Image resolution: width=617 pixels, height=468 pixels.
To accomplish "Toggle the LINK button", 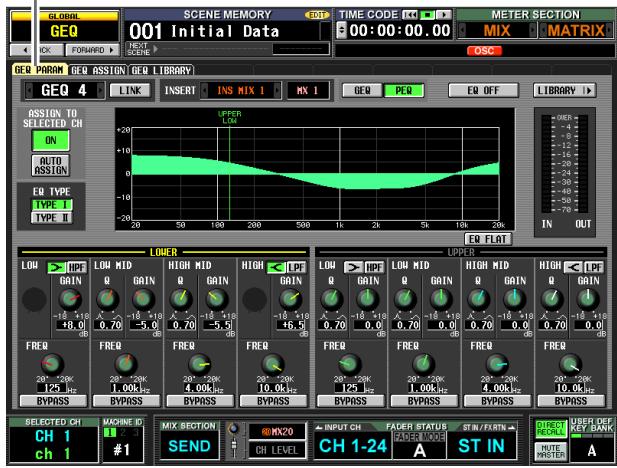I will (x=130, y=91).
